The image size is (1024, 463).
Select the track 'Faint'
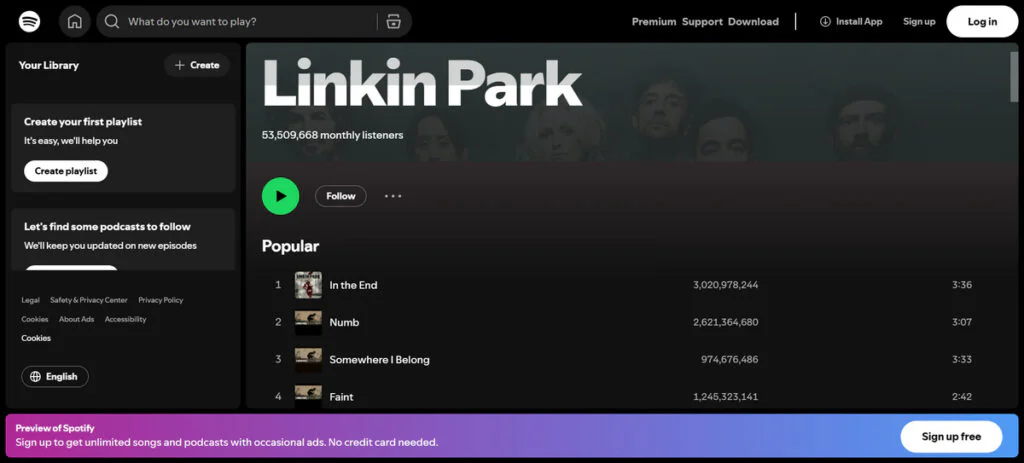342,396
